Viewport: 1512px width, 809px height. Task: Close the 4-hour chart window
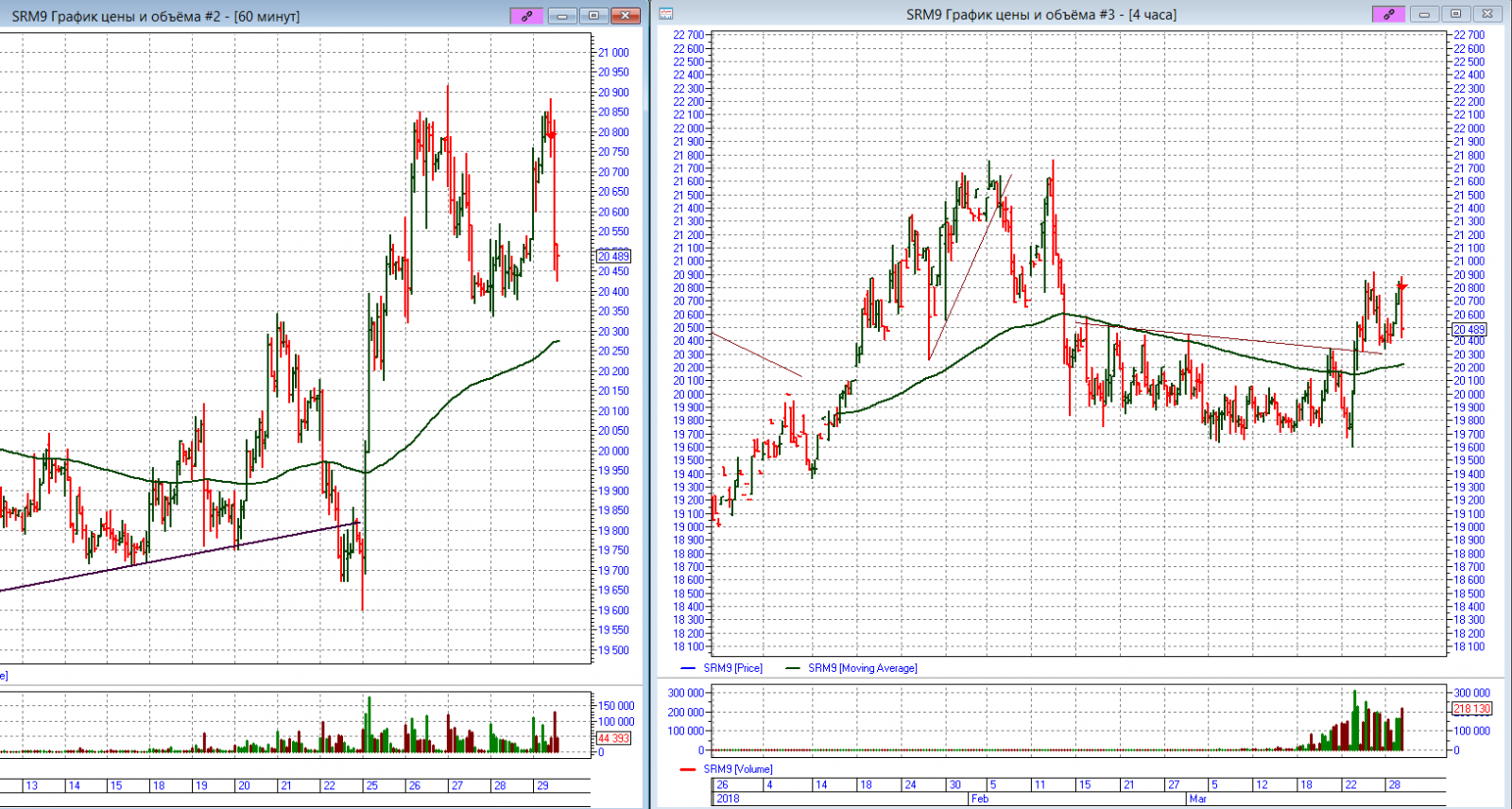click(x=1486, y=14)
